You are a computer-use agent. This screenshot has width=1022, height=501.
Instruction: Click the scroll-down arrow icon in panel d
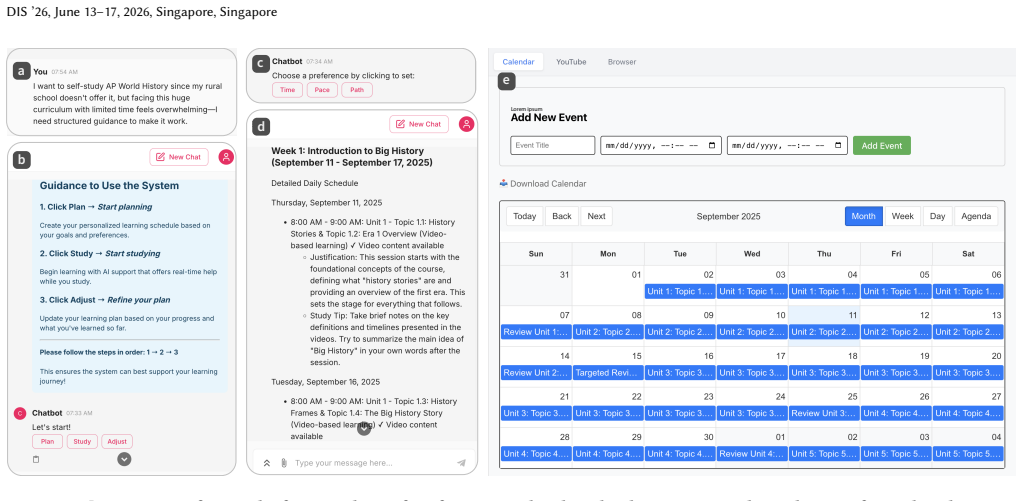364,428
